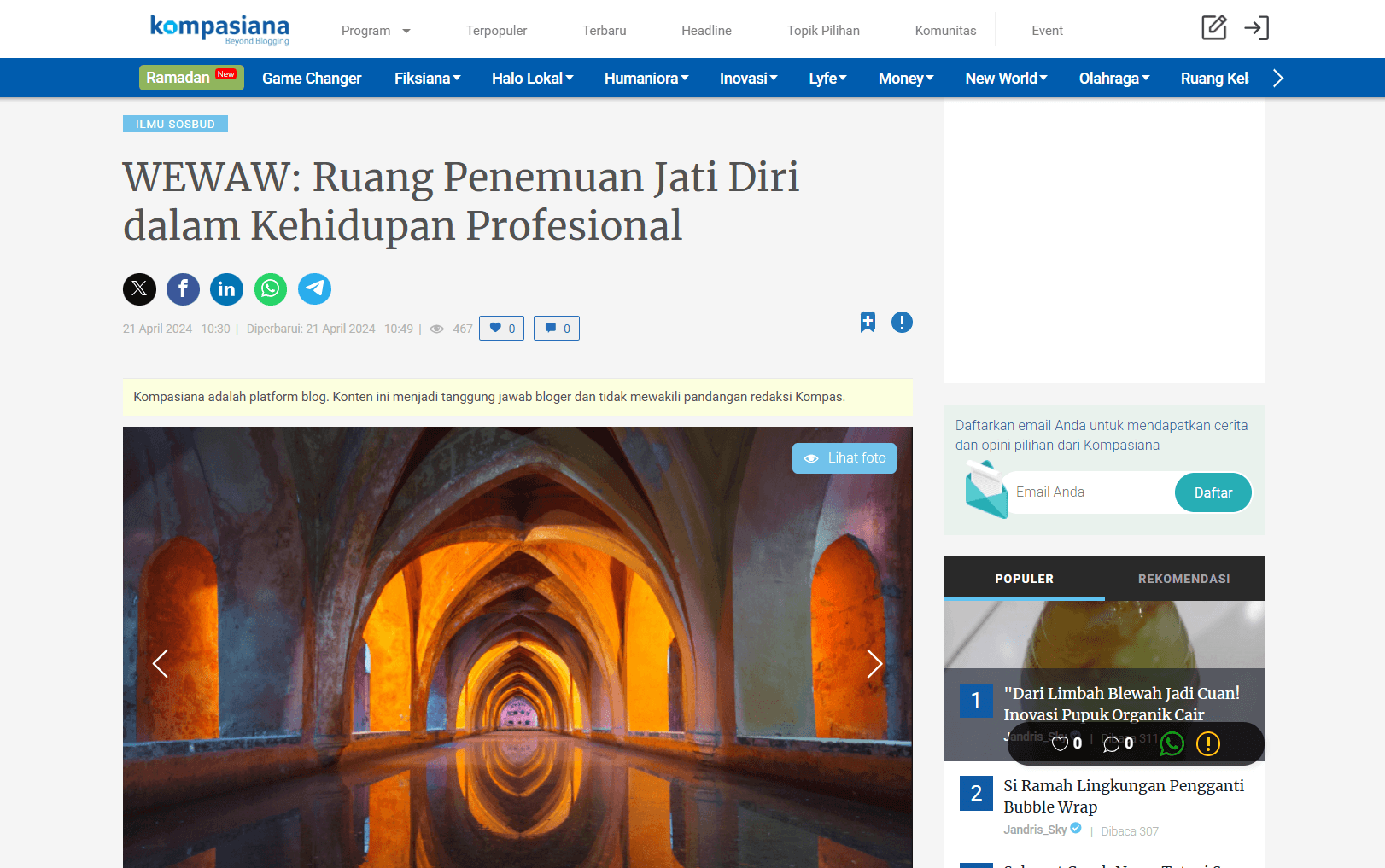Report article with blue exclamation icon

click(902, 323)
